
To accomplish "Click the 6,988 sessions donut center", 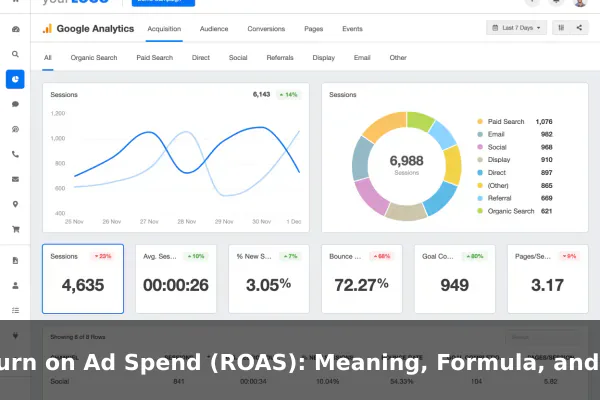I will (406, 165).
